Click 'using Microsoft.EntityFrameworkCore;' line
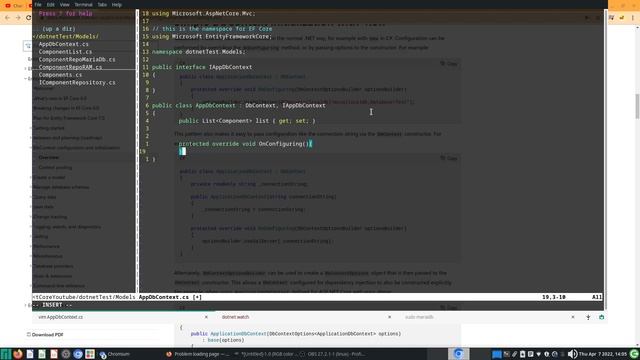 [x=212, y=36]
